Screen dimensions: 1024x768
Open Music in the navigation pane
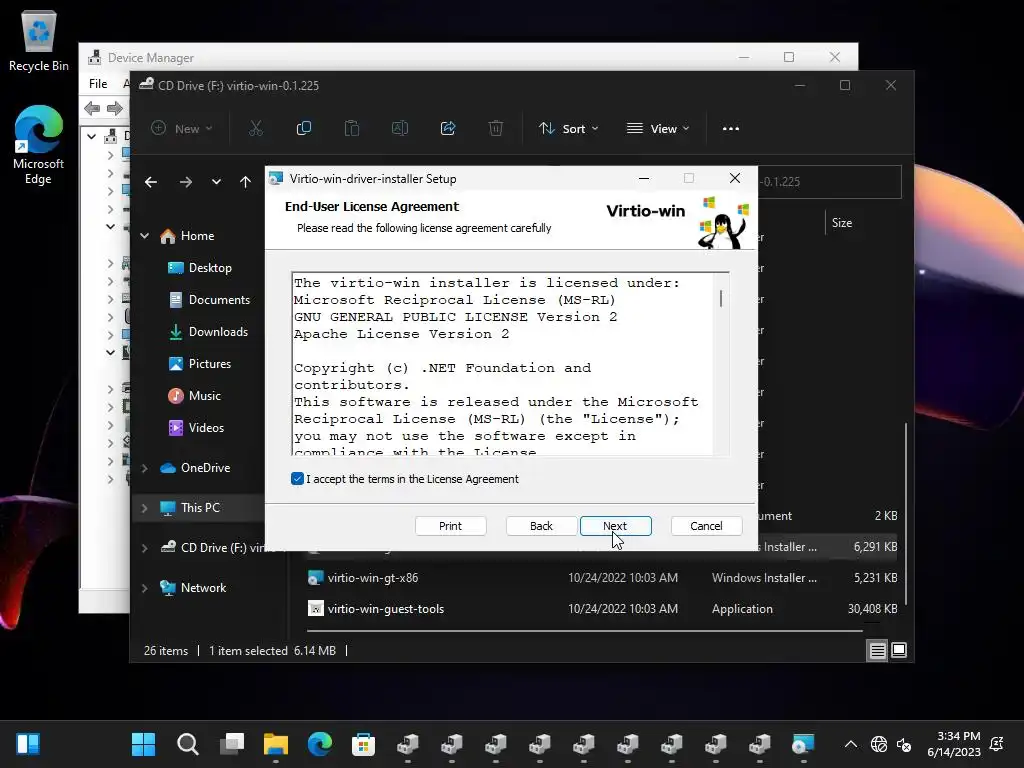click(195, 396)
